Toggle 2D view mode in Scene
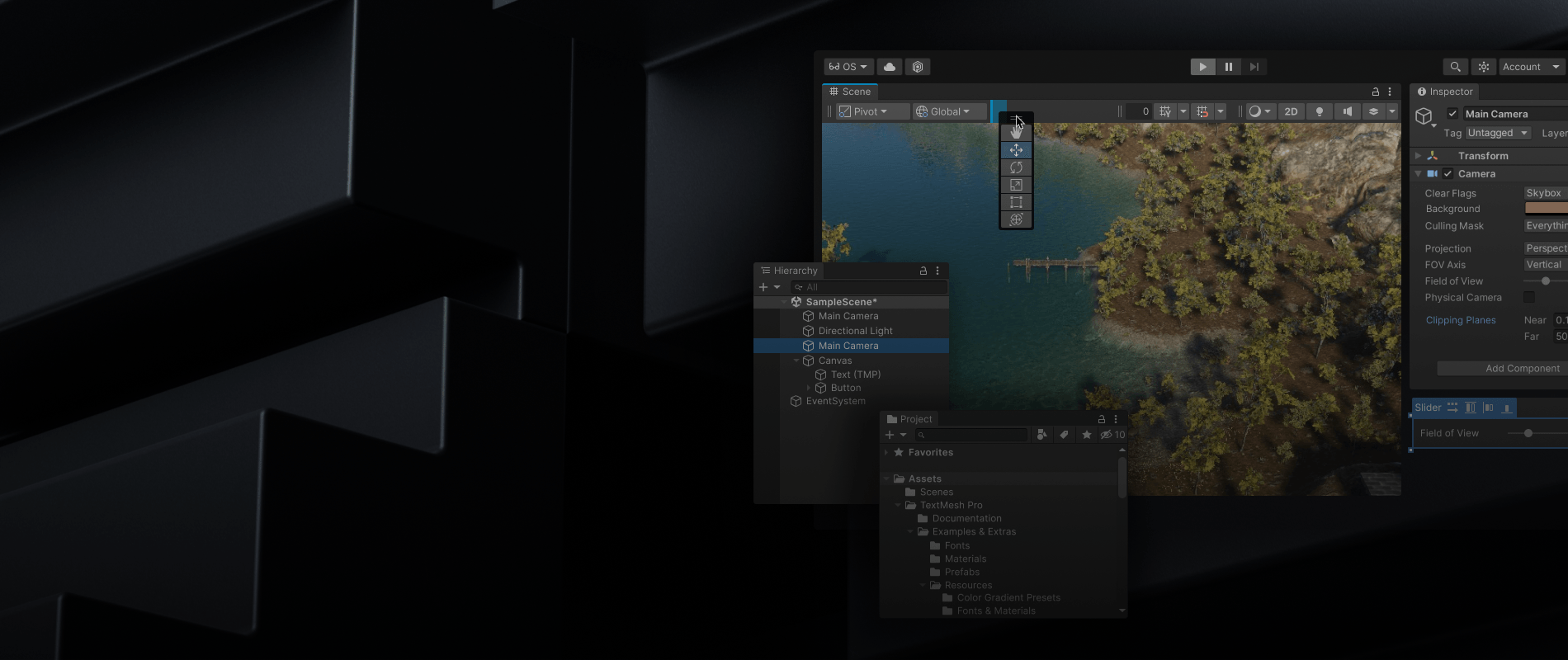This screenshot has width=1568, height=660. (x=1291, y=111)
